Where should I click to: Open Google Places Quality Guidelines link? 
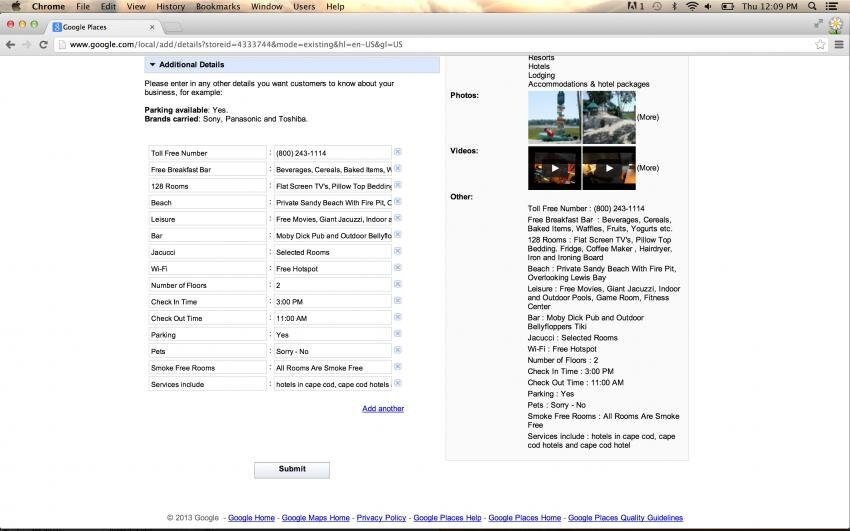(625, 517)
